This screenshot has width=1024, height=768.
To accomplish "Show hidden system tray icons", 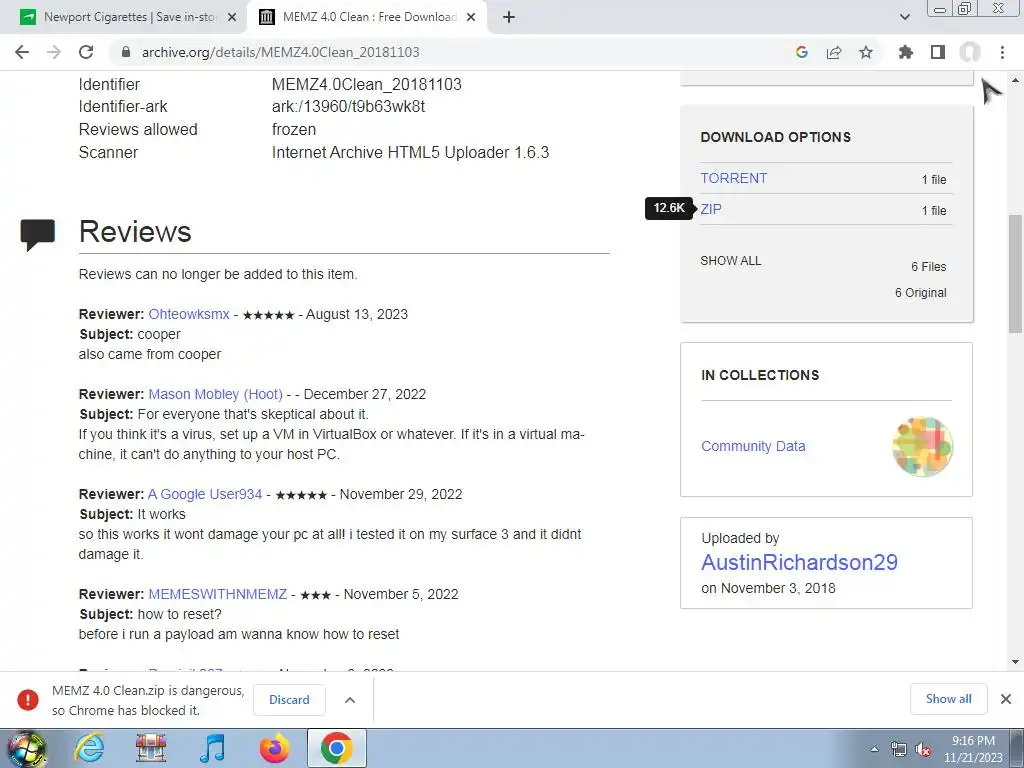I will [874, 749].
